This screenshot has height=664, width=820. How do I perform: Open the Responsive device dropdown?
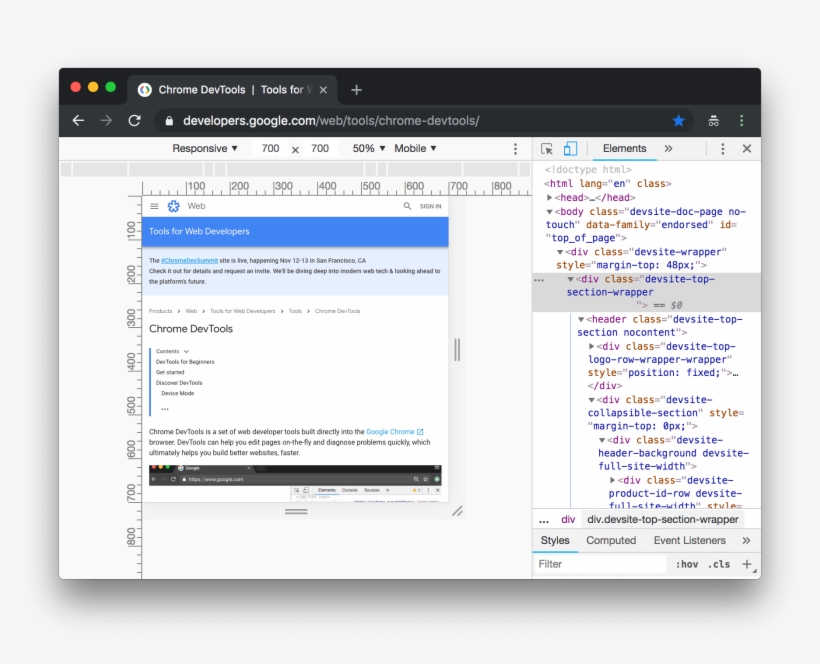point(205,148)
